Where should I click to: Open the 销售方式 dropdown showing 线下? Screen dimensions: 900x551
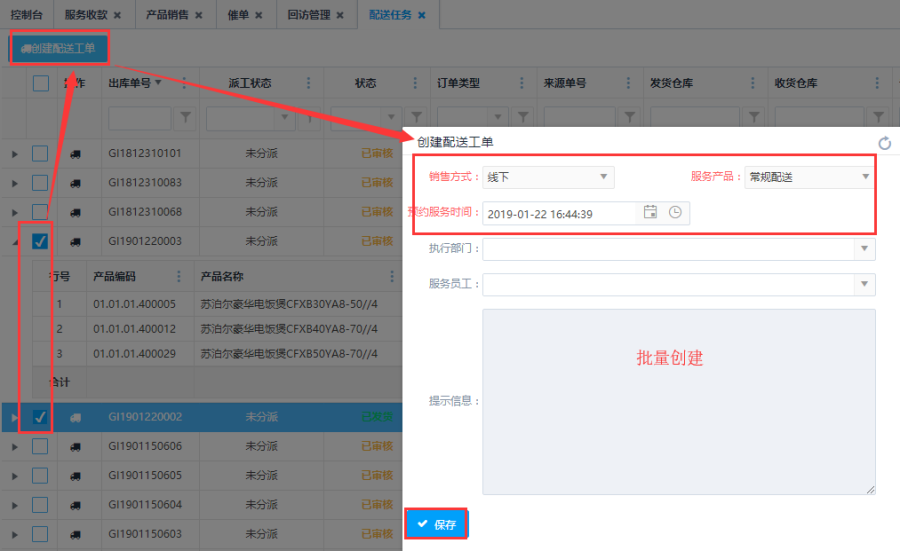point(548,177)
